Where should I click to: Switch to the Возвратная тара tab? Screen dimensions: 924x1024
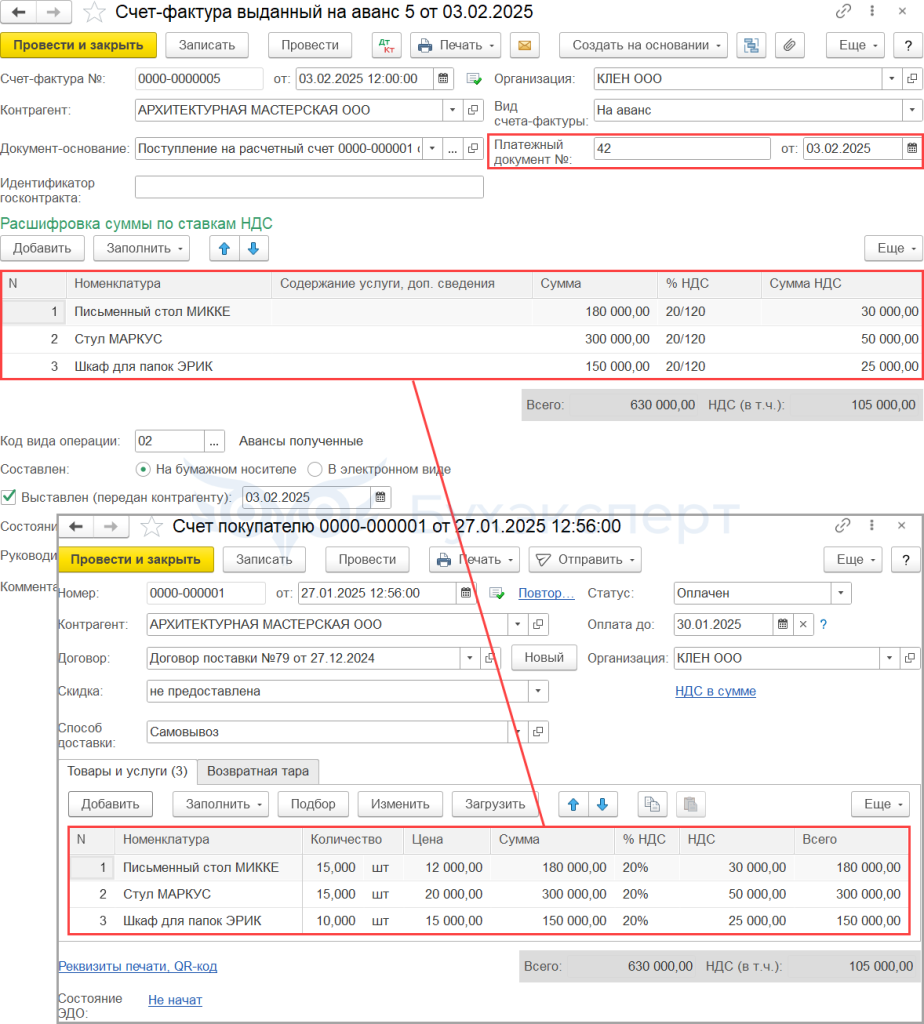click(x=258, y=771)
